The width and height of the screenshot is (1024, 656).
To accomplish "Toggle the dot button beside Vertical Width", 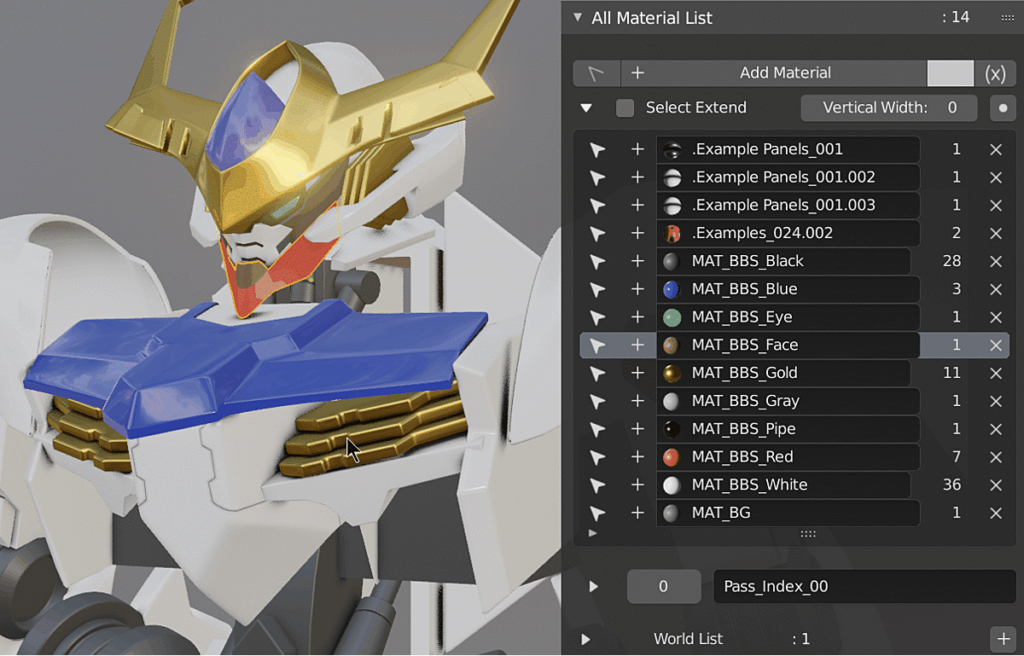I will (x=1003, y=108).
